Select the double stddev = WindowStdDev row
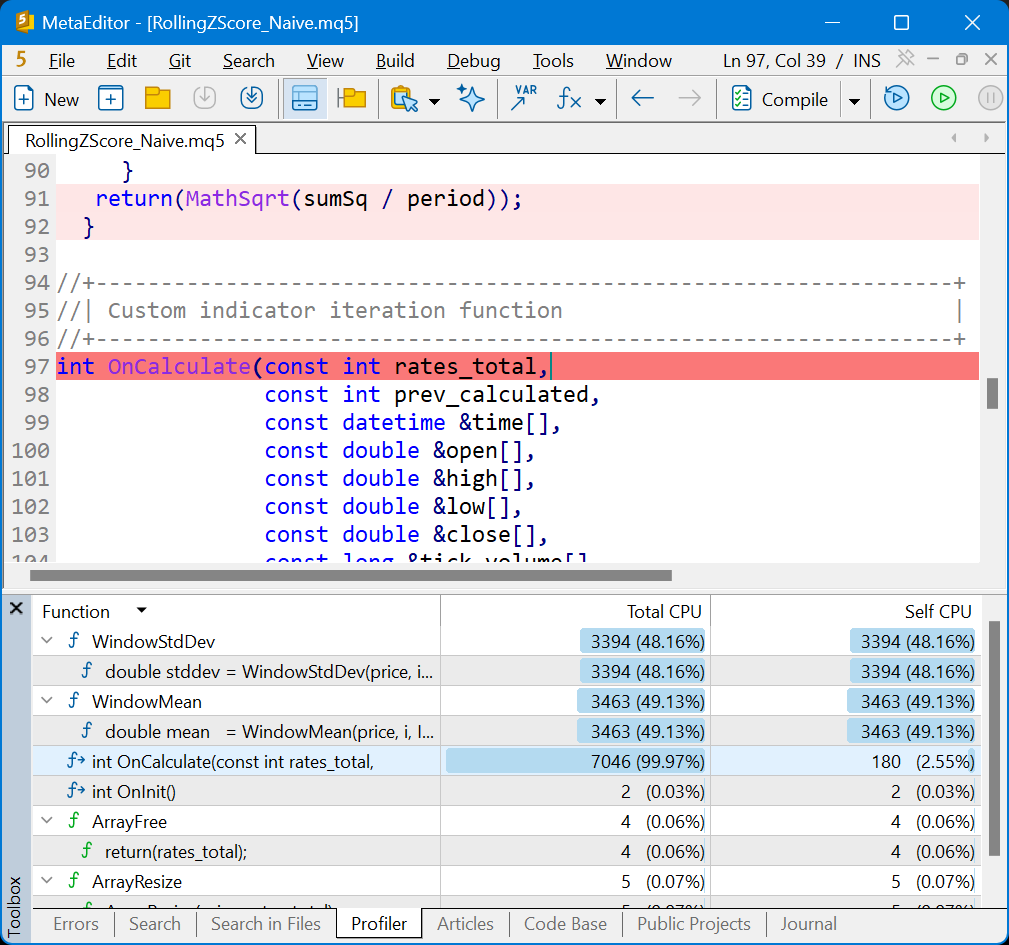This screenshot has width=1009, height=945. tap(506, 671)
